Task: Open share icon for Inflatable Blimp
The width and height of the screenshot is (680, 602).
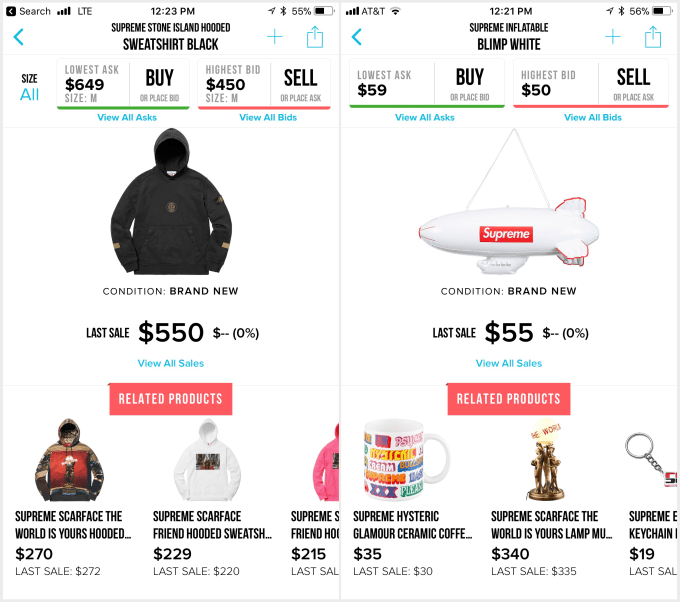Action: click(653, 37)
